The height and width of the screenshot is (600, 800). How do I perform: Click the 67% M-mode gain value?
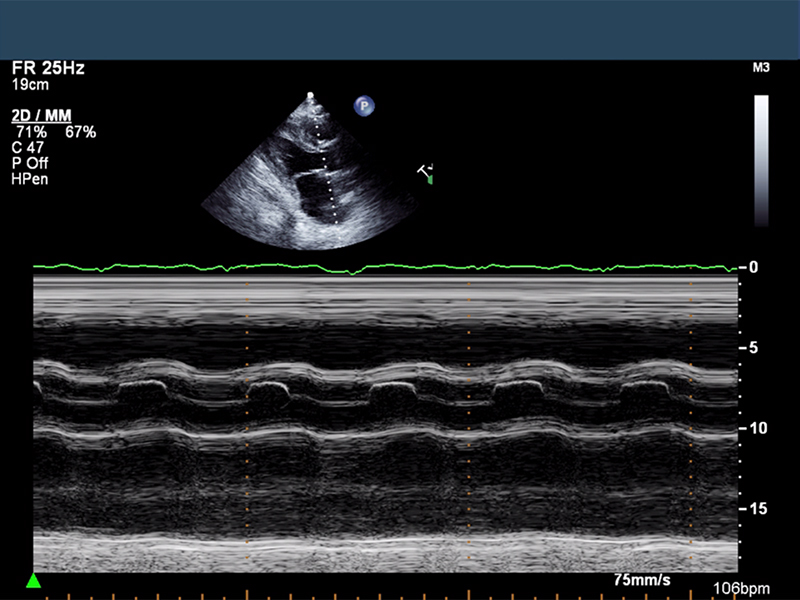pos(80,132)
